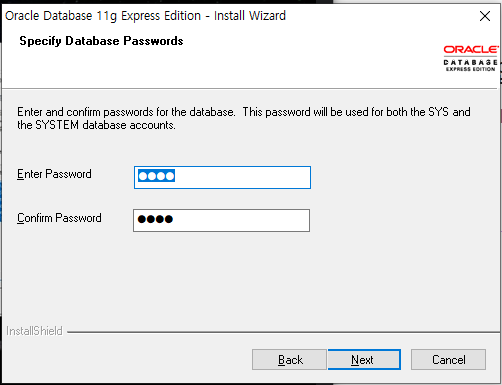Click the highlighted dots in Enter Password
Screen dimensions: 502x385
click(x=156, y=176)
